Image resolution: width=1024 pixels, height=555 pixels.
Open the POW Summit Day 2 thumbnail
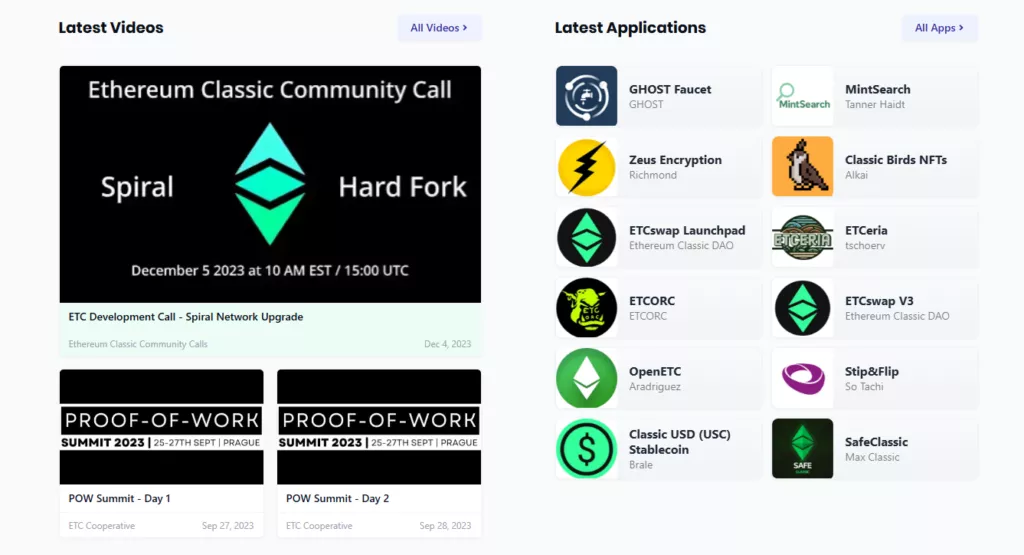click(x=379, y=427)
